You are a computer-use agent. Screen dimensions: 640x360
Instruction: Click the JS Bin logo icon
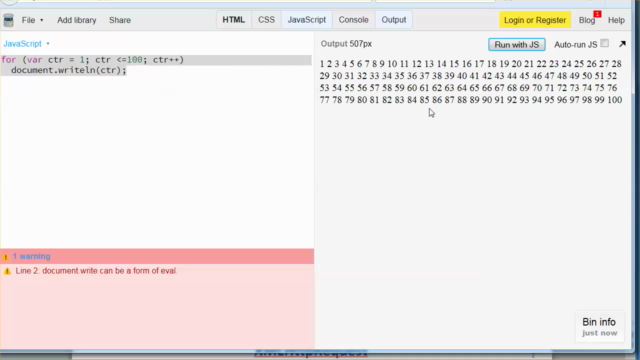coord(8,20)
